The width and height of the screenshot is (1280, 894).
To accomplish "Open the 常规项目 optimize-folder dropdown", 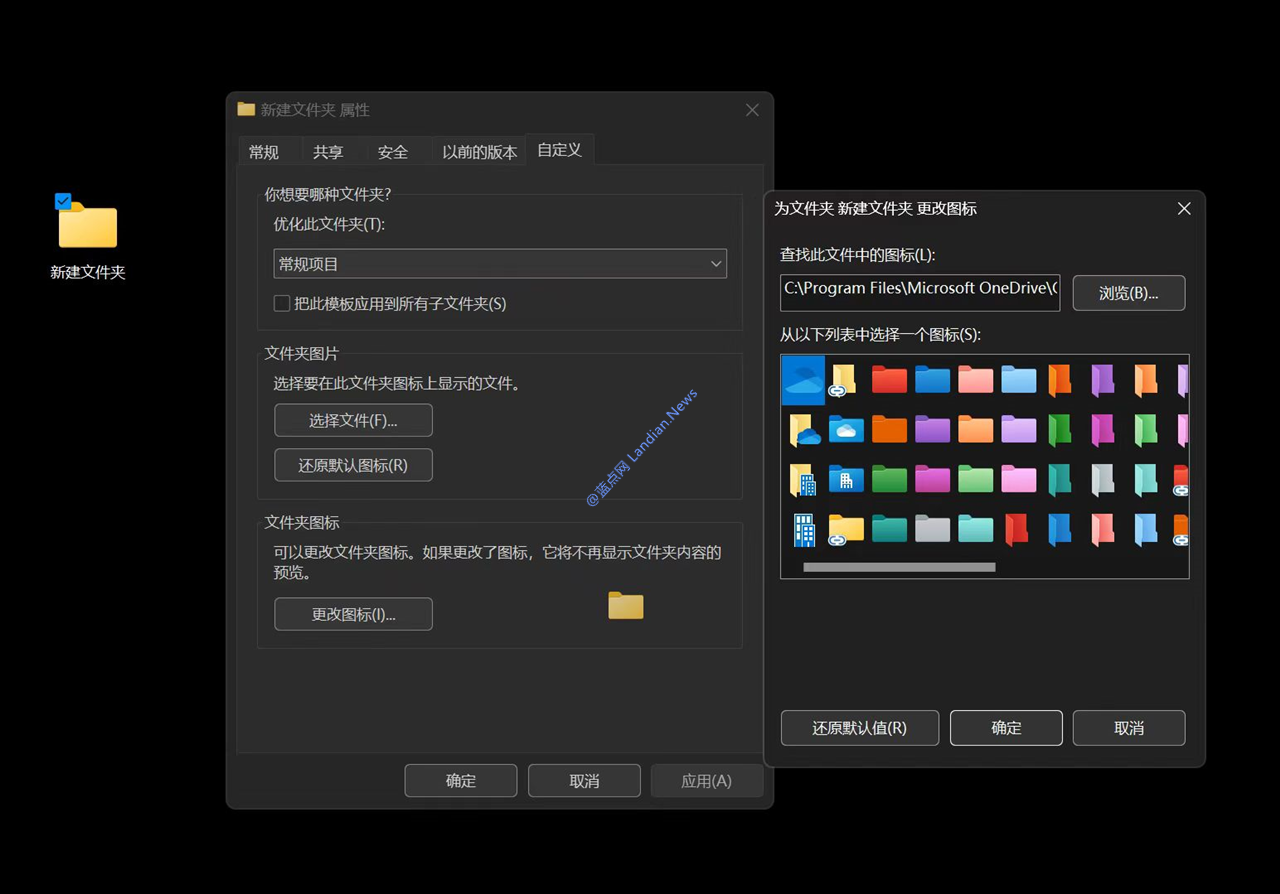I will pyautogui.click(x=500, y=264).
